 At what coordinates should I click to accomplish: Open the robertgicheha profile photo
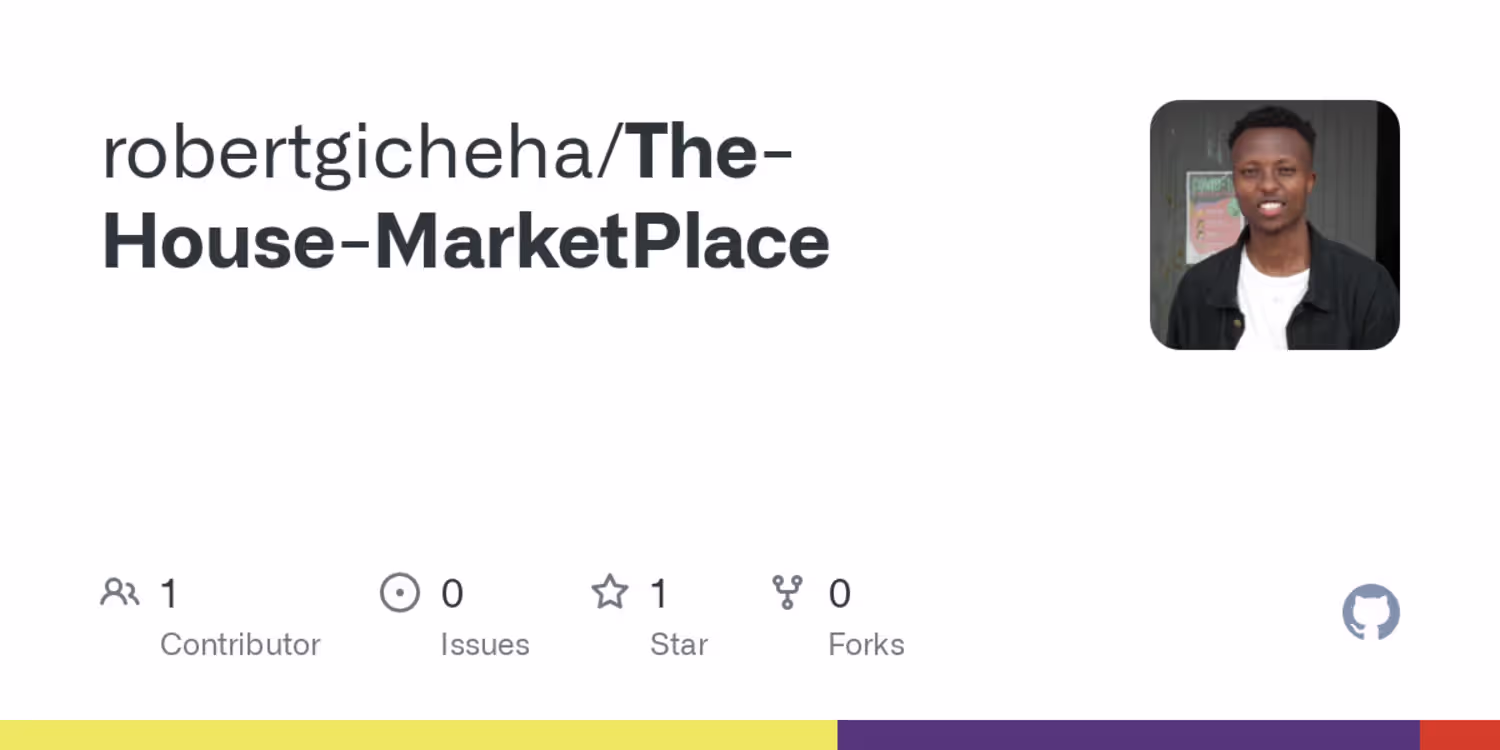[1274, 225]
